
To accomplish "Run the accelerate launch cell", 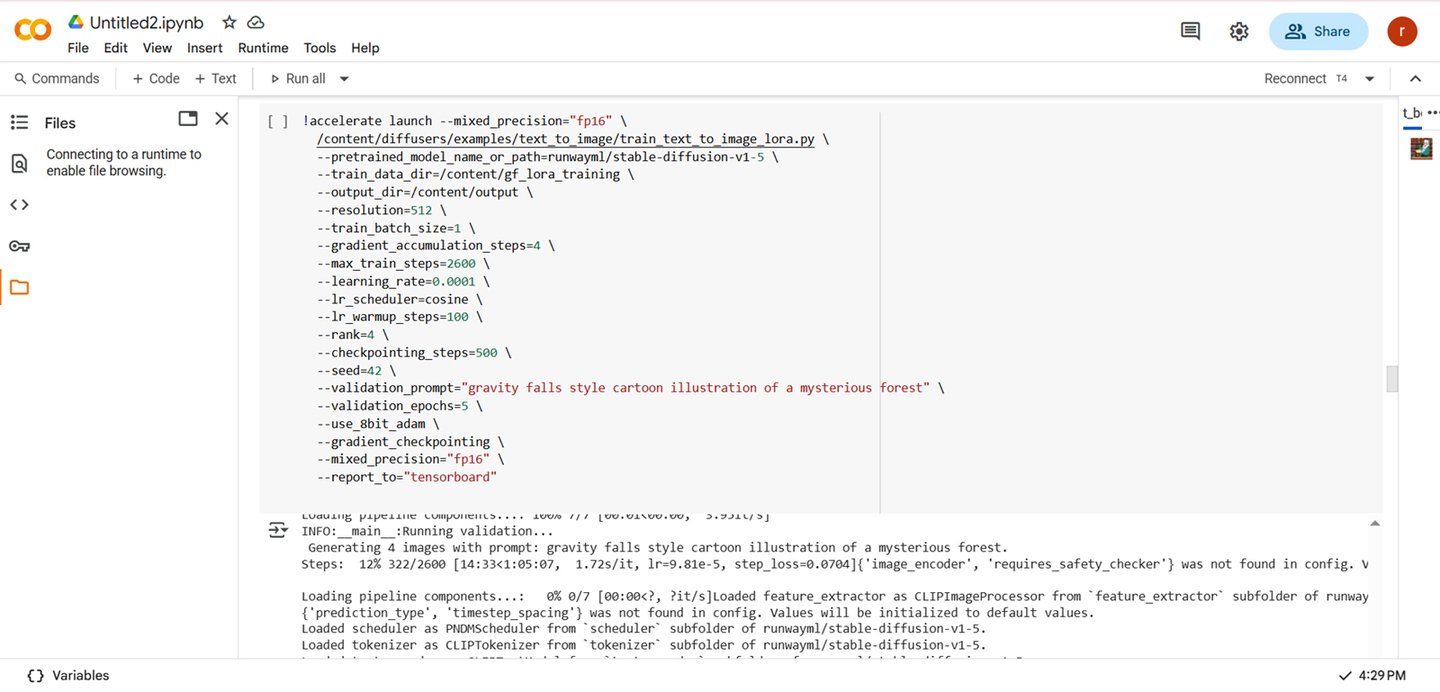I will pyautogui.click(x=278, y=122).
